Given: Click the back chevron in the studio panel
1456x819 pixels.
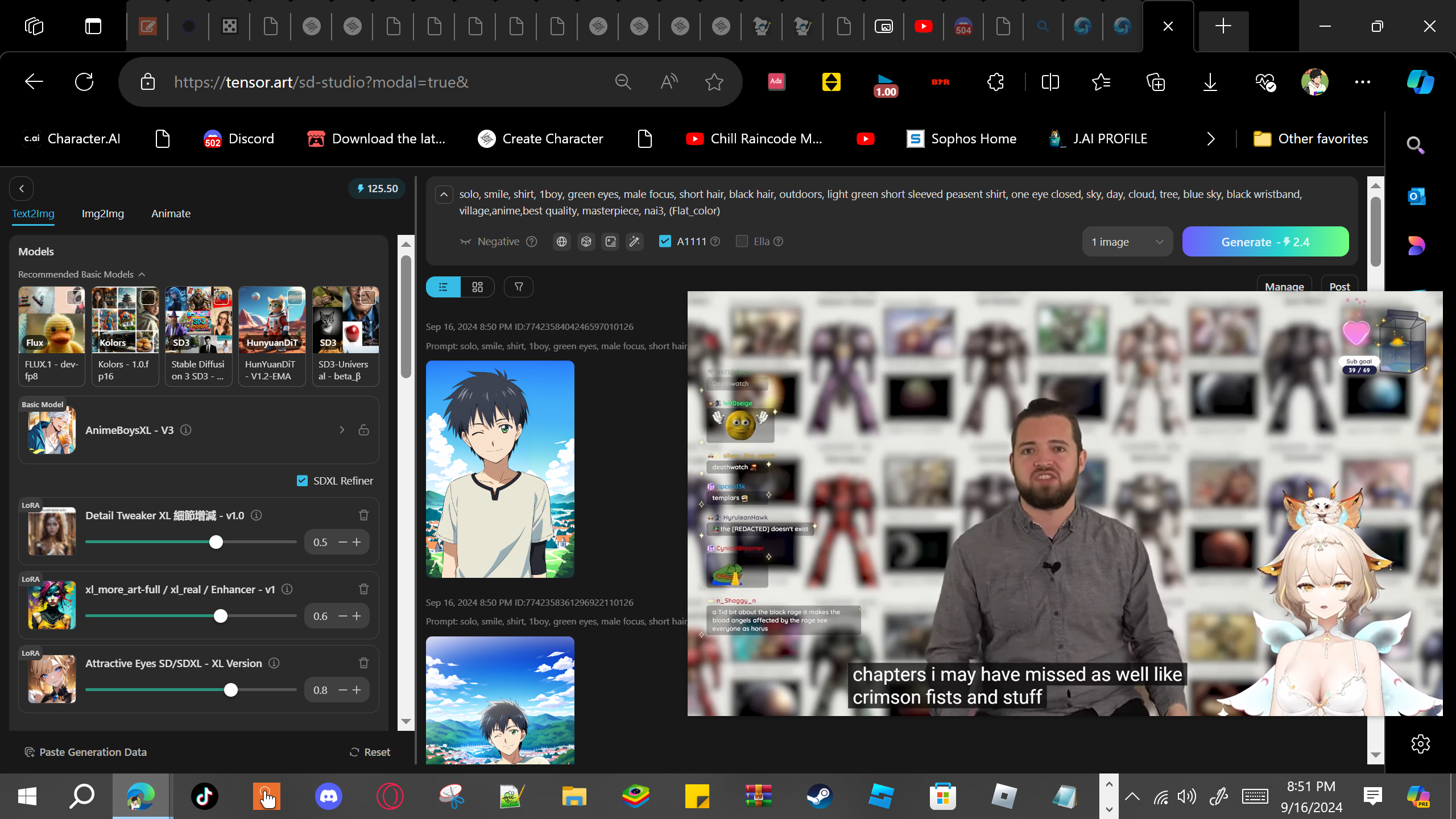Looking at the screenshot, I should (x=22, y=189).
